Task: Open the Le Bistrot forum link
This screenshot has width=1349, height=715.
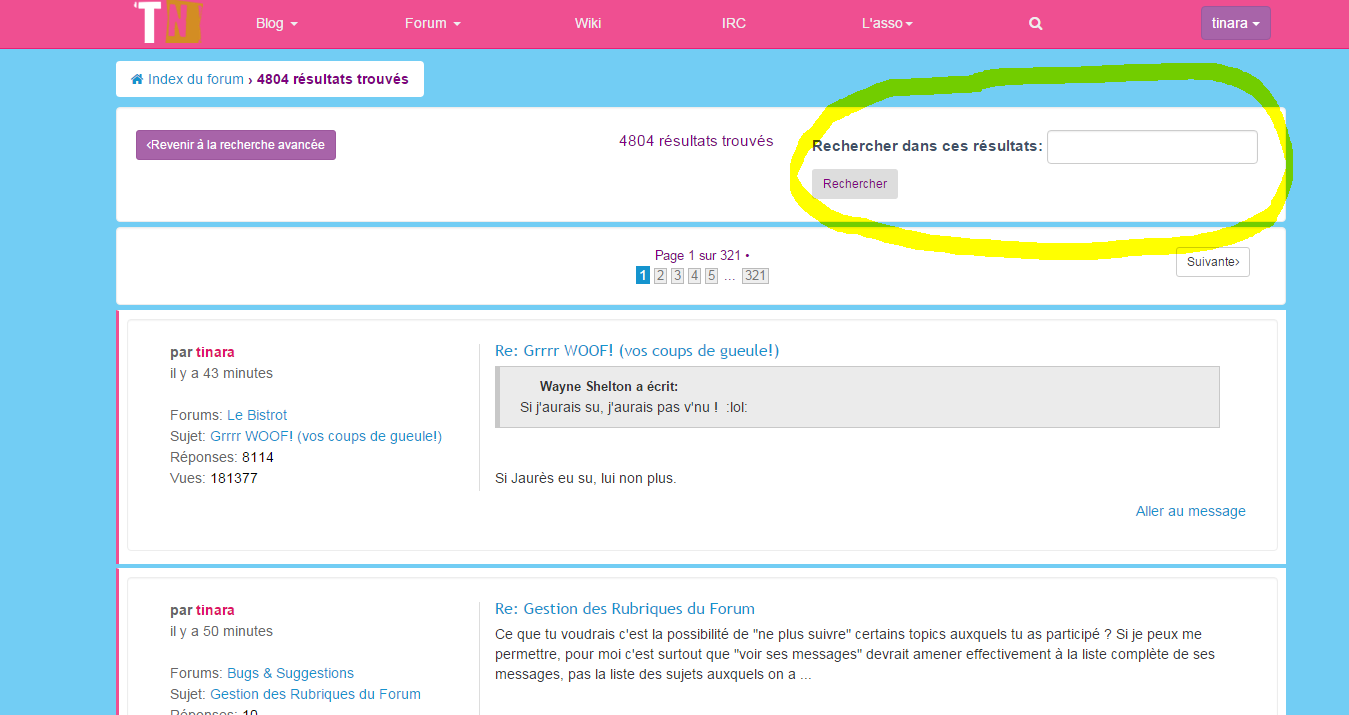Action: click(257, 415)
